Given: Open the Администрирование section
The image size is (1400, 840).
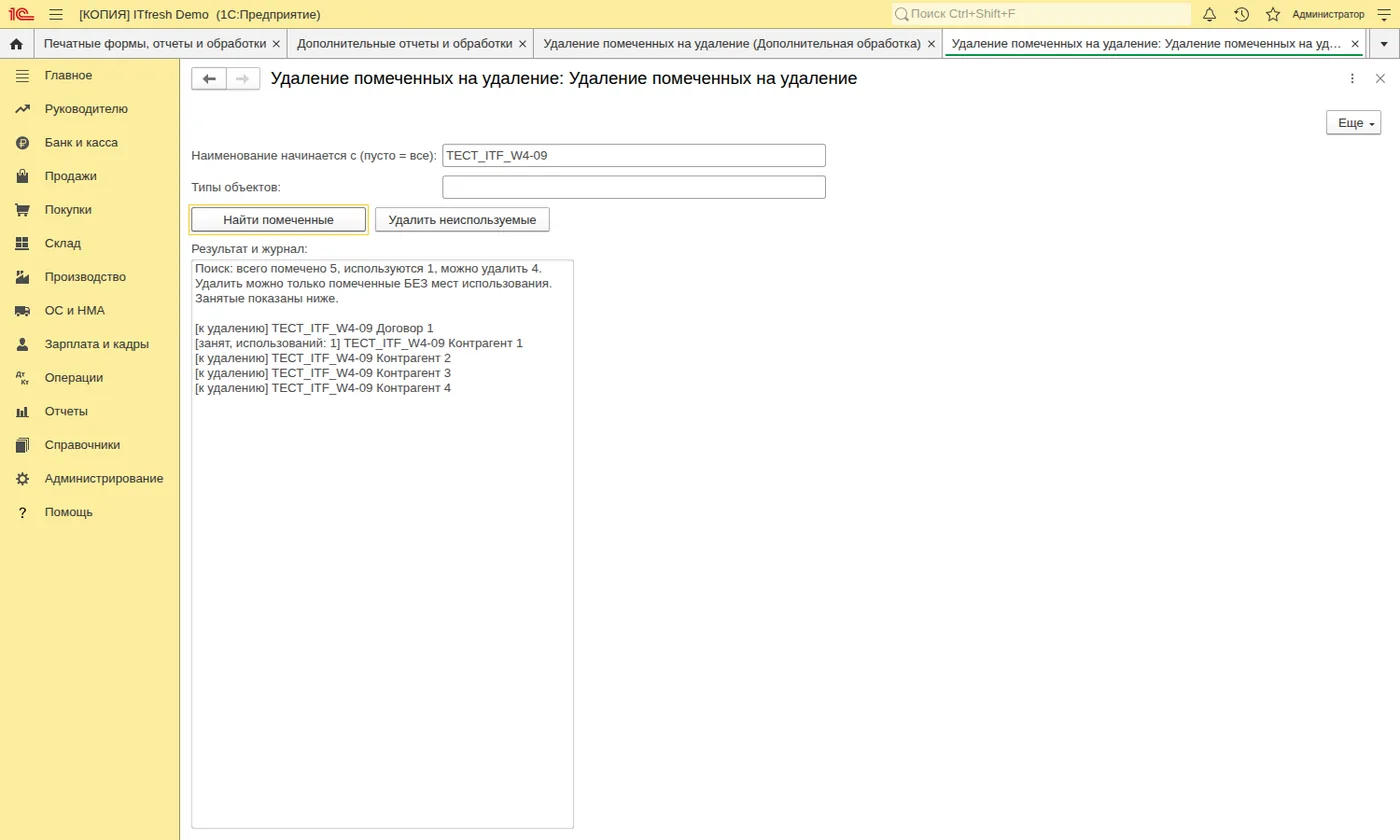Looking at the screenshot, I should pyautogui.click(x=90, y=478).
